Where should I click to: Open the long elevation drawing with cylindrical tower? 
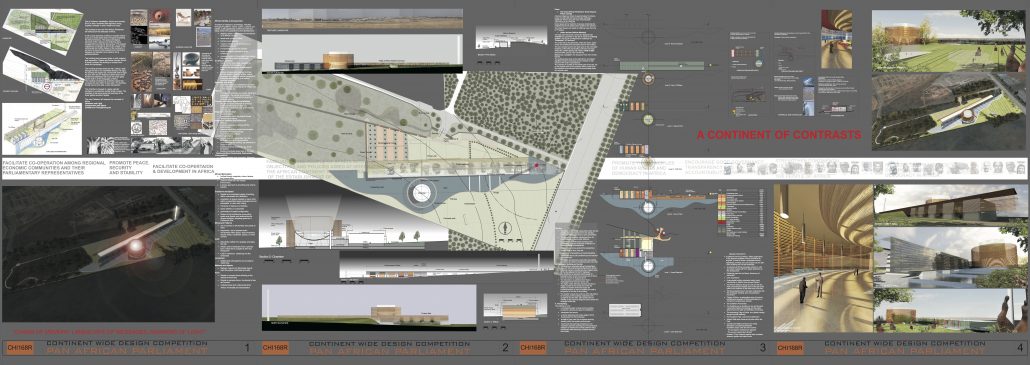click(362, 53)
